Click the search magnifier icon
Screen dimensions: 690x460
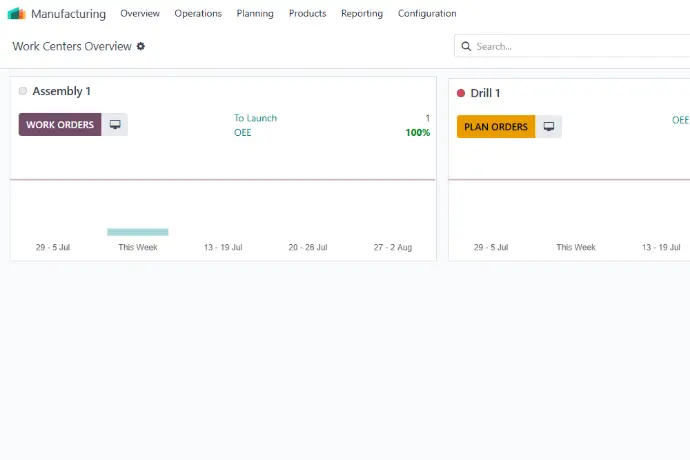click(466, 46)
